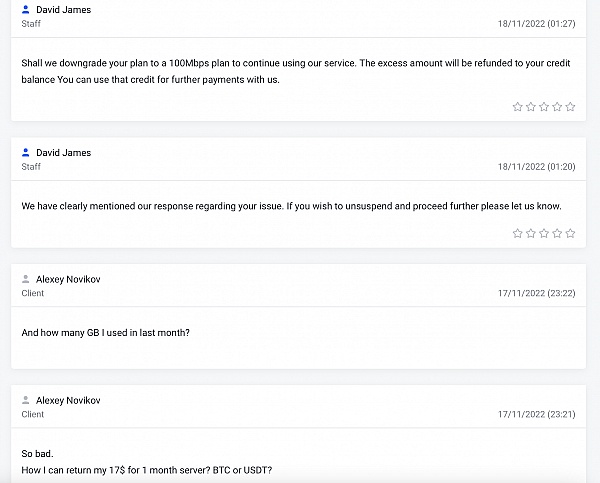Screen dimensions: 600x483
Task: Click client avatar on 23:21 message
Action: click(x=26, y=400)
